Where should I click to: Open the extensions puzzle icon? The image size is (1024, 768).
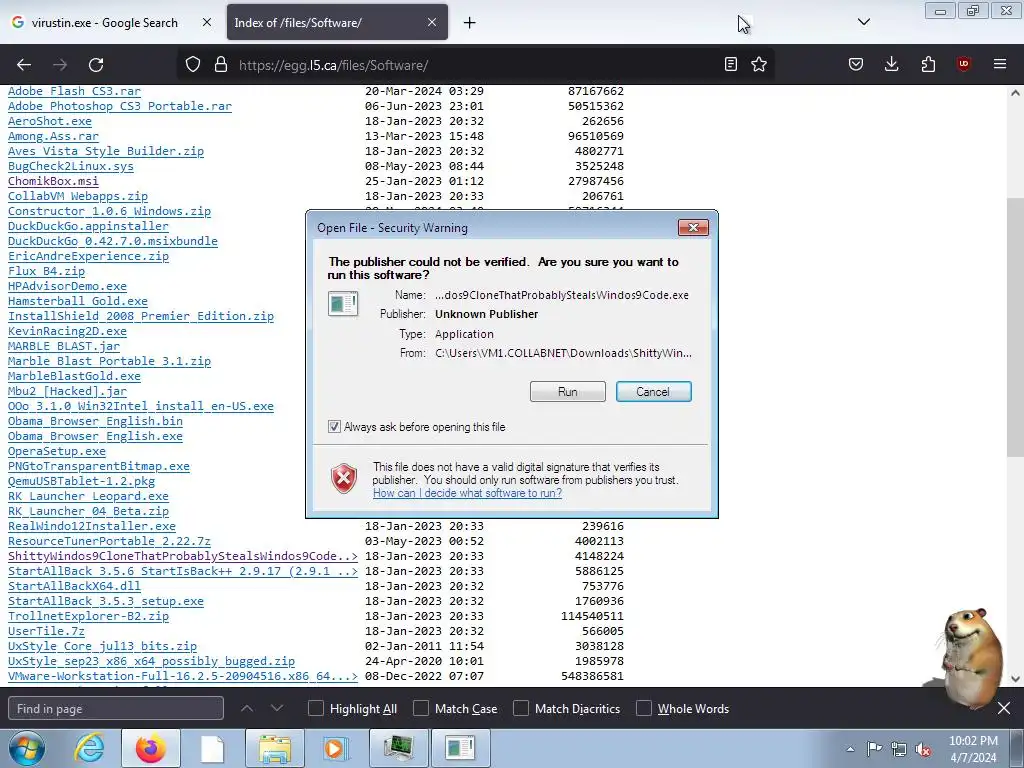[x=928, y=64]
